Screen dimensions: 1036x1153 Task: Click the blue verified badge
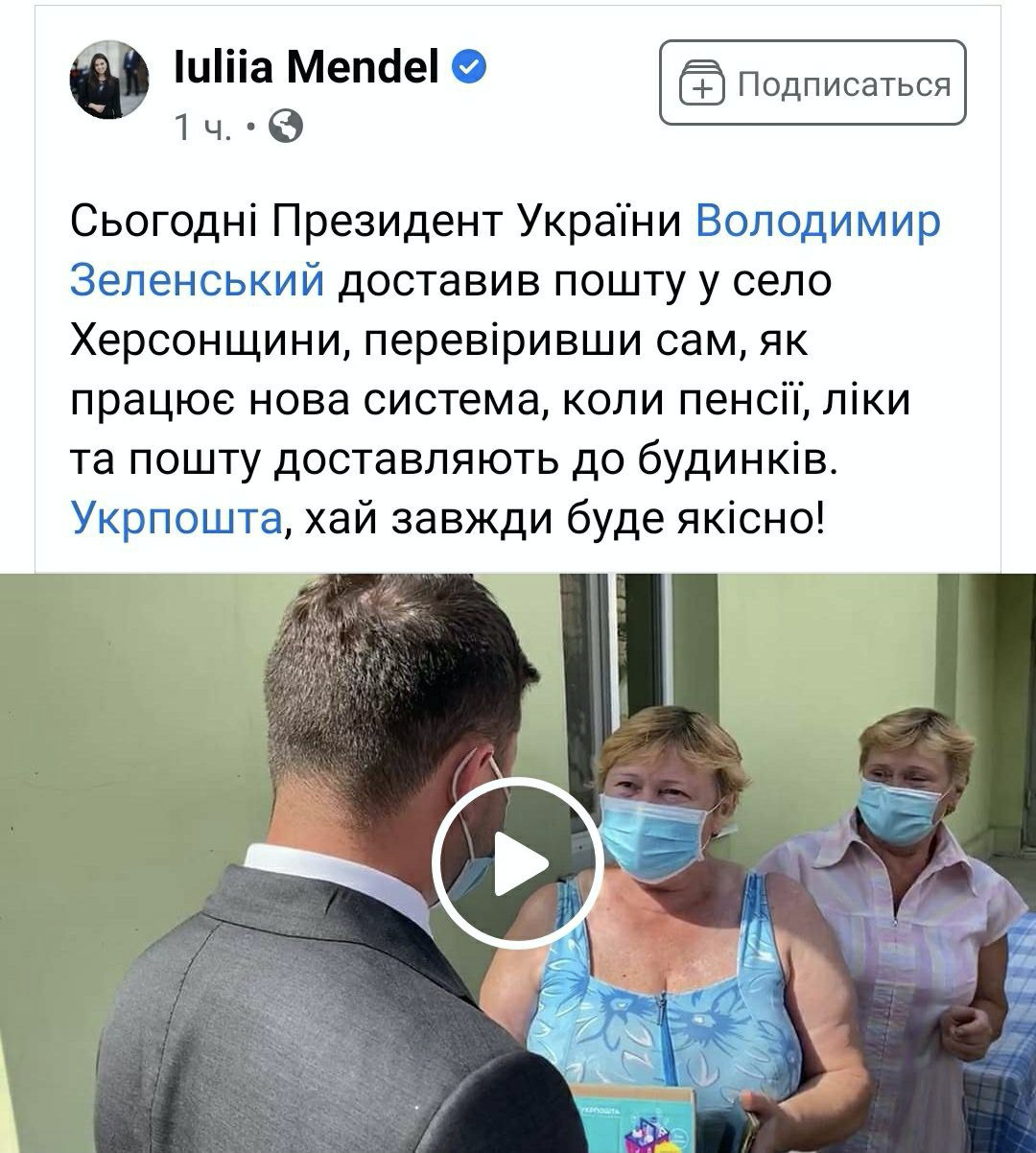[x=468, y=67]
